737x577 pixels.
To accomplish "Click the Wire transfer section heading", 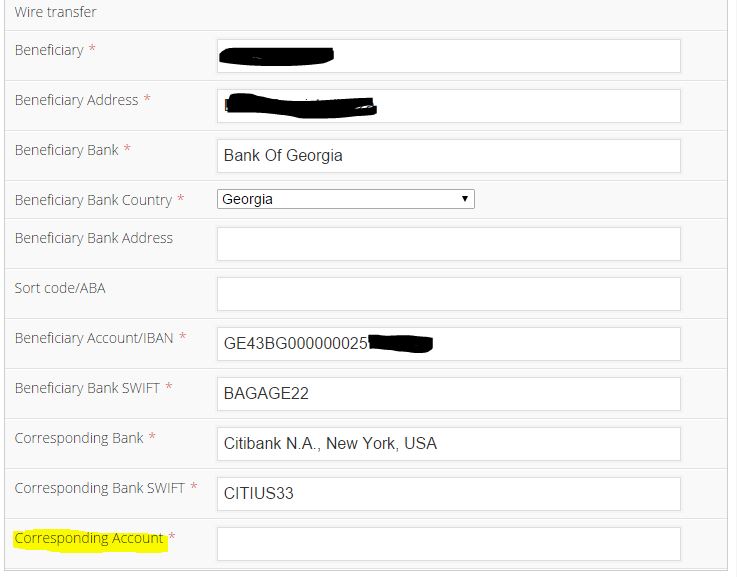I will pyautogui.click(x=55, y=13).
